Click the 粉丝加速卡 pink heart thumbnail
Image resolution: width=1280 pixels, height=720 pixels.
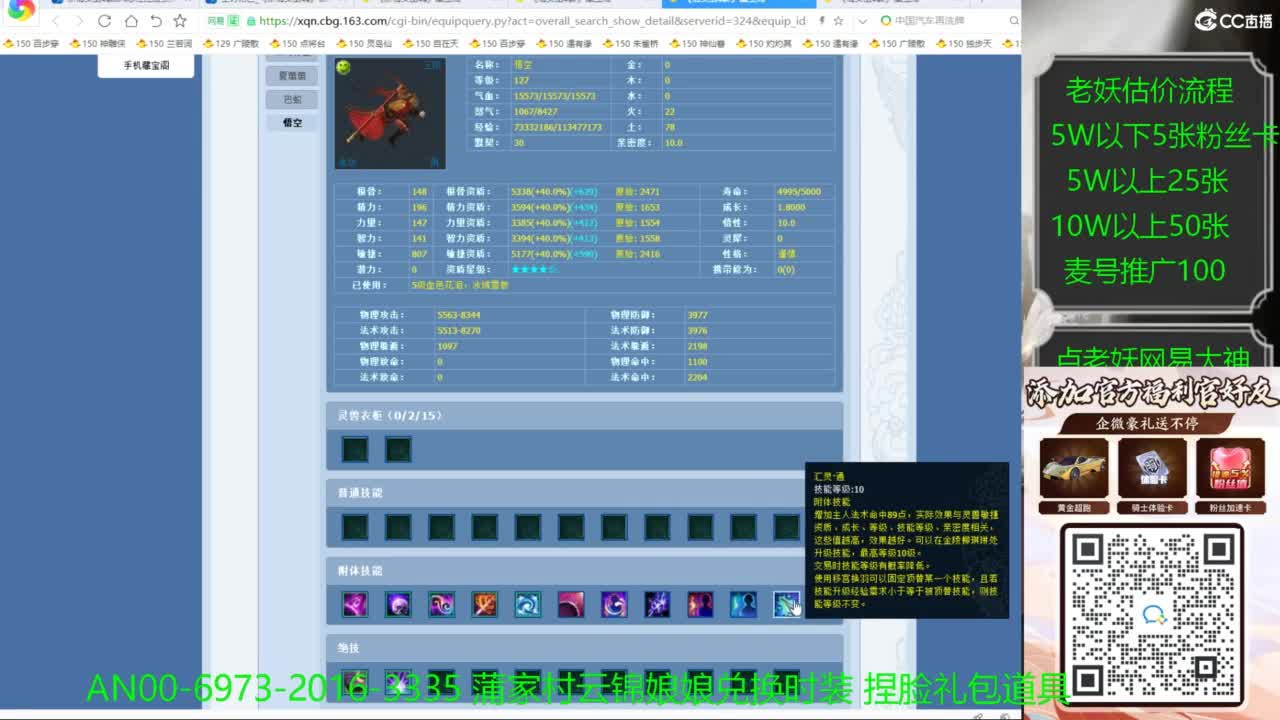[1229, 469]
